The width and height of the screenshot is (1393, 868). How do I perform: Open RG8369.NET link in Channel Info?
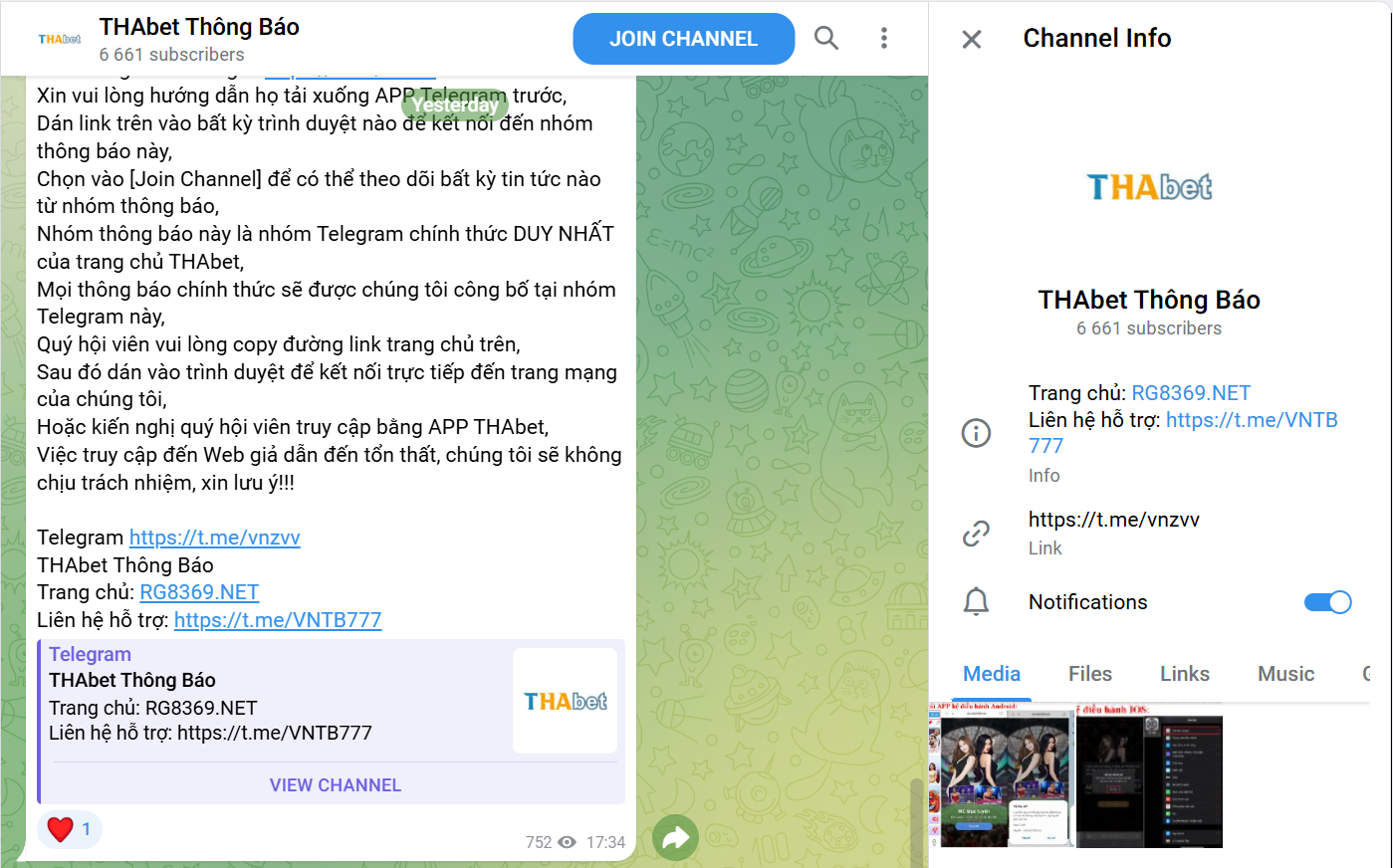[1191, 393]
